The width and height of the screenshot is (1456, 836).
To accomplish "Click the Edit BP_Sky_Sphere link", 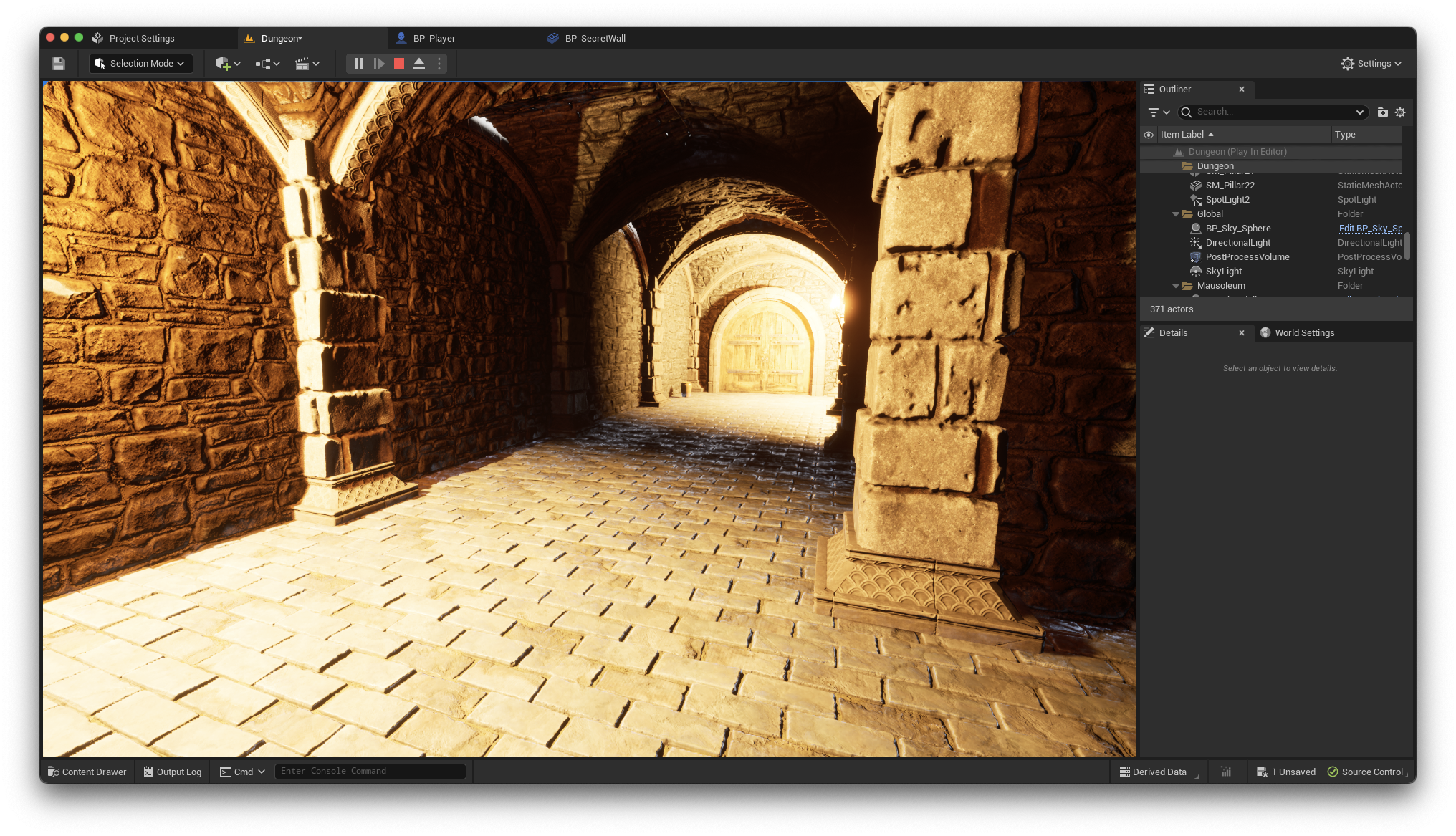I will coord(1369,229).
